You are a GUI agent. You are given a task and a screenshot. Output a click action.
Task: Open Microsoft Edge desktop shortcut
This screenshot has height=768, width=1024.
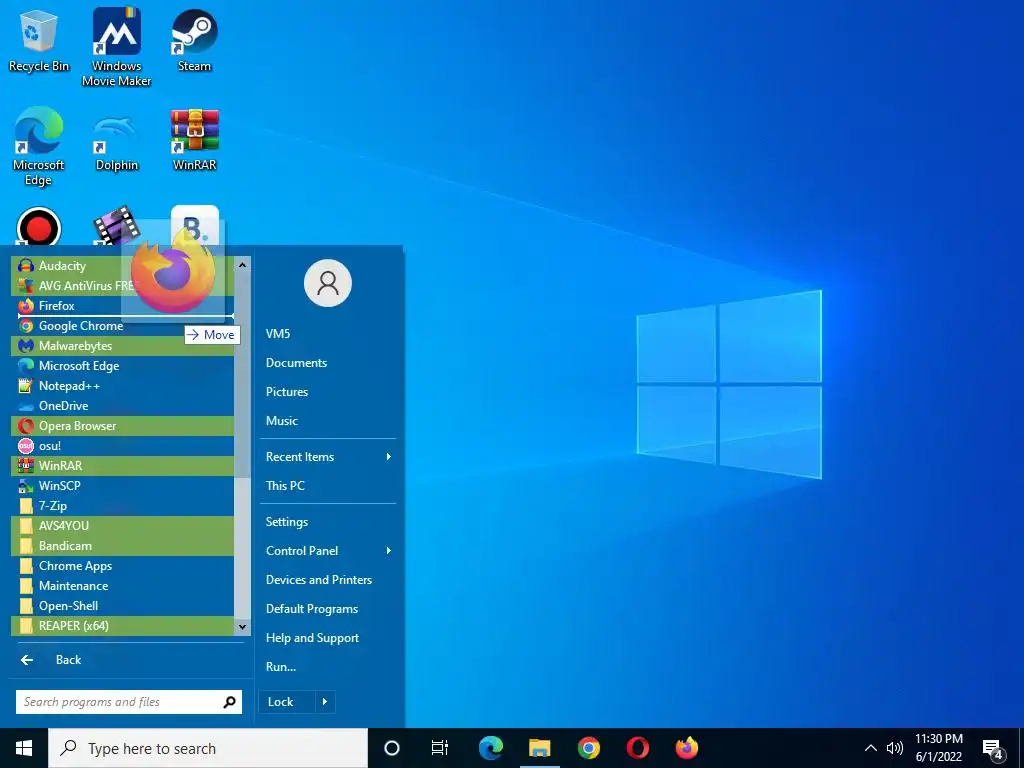click(38, 146)
